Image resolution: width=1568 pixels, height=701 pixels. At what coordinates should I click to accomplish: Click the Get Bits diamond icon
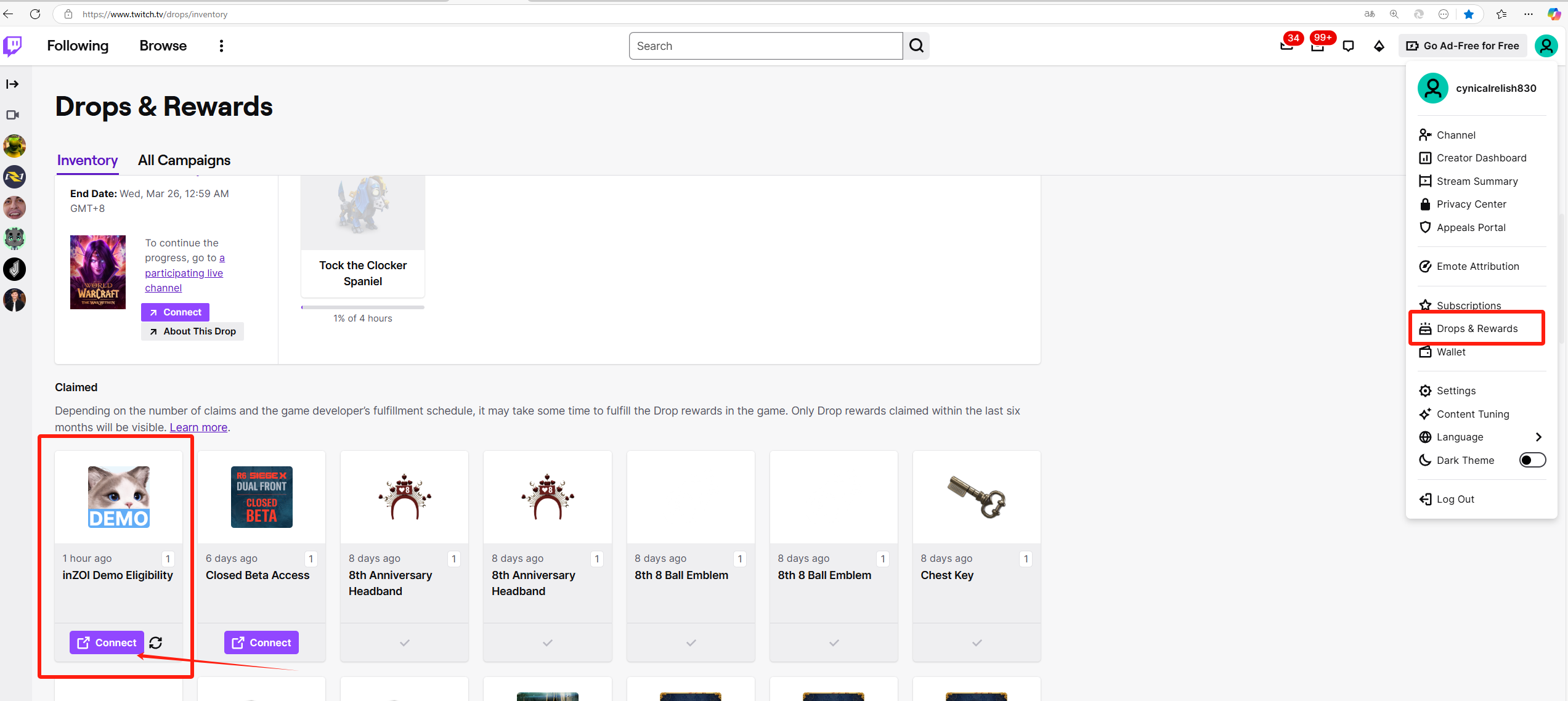click(x=1379, y=46)
